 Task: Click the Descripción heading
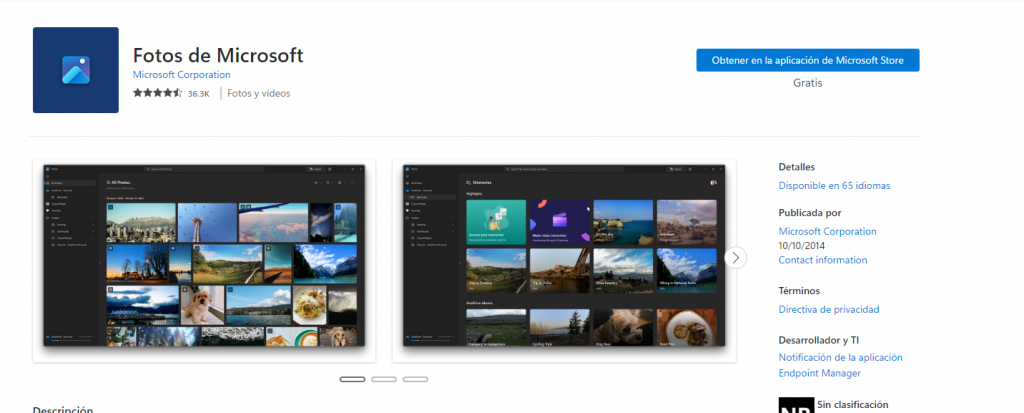[63, 409]
